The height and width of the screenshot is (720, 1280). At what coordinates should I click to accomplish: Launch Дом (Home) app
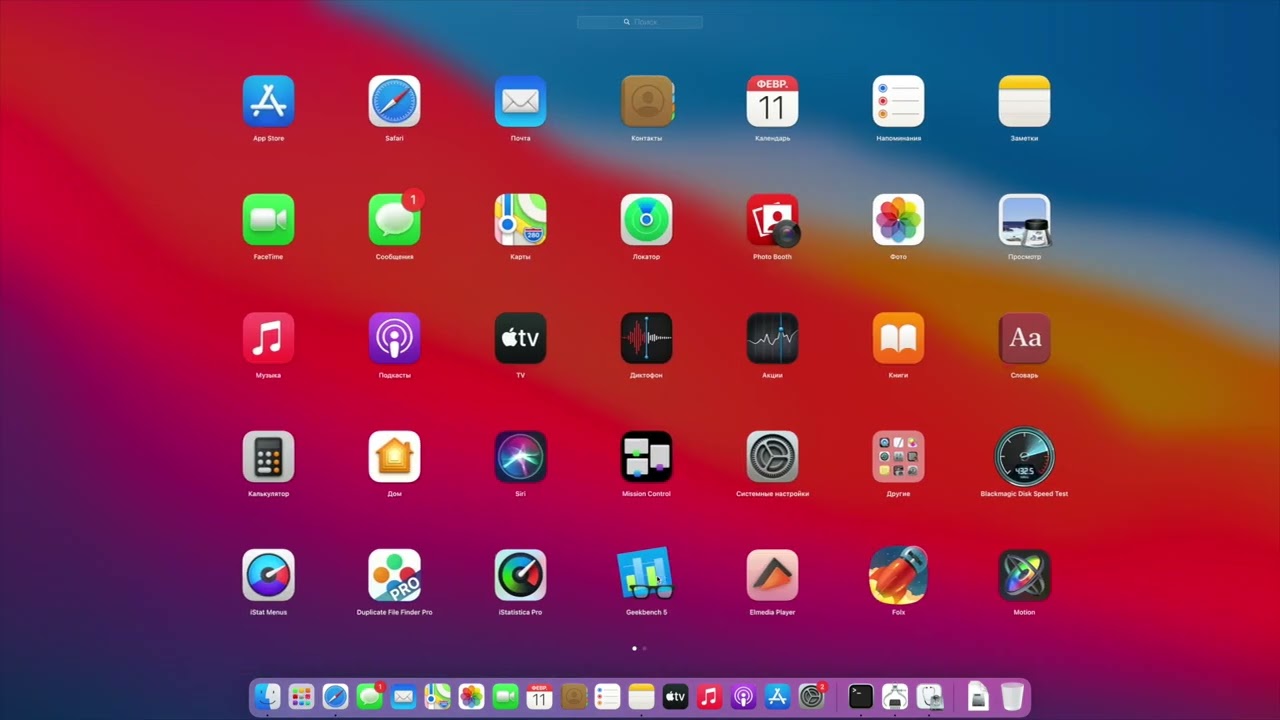pyautogui.click(x=394, y=456)
